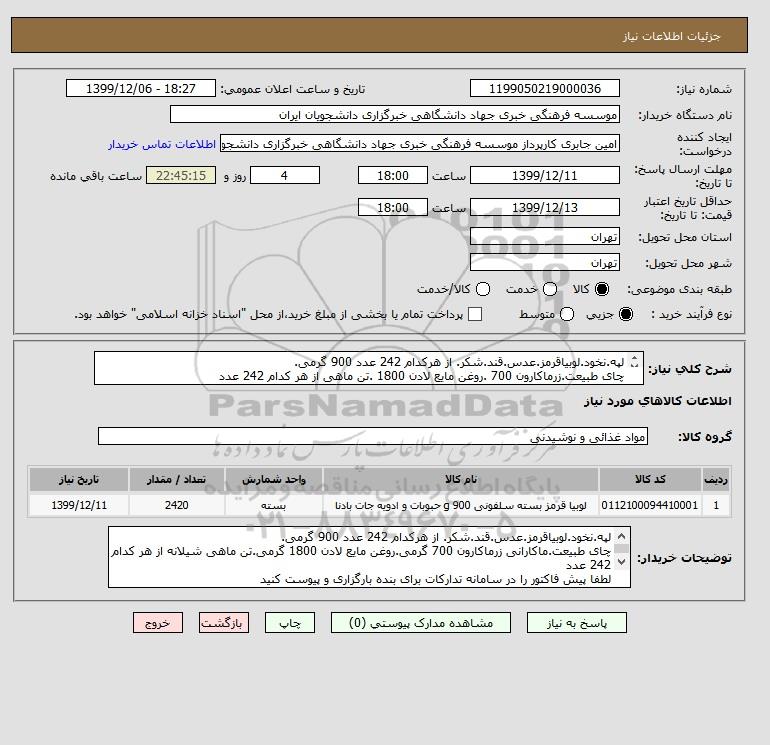Click the general need description text area
This screenshot has height=745, width=770.
coord(369,368)
